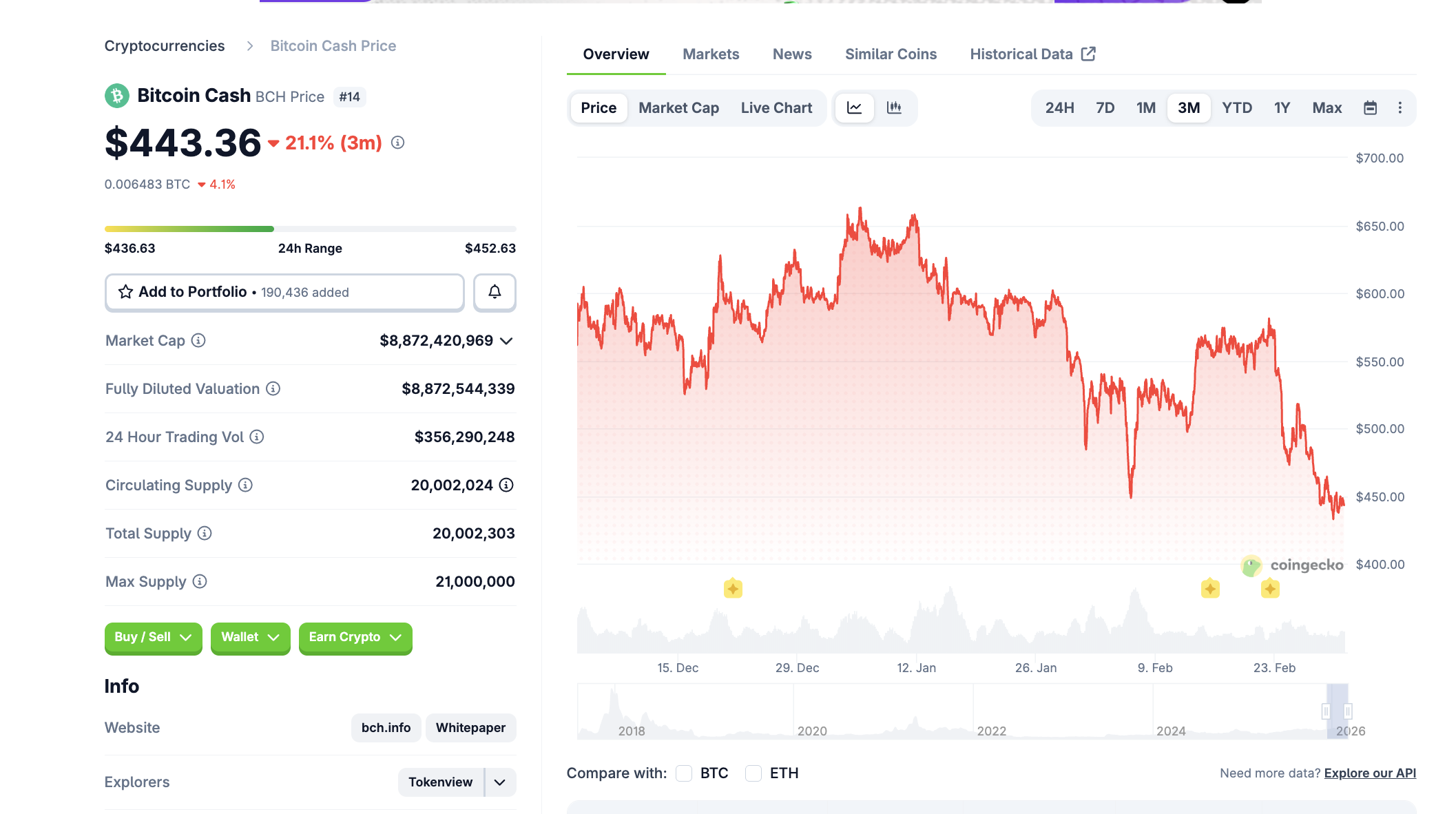The width and height of the screenshot is (1456, 814).
Task: Expand the Market Cap value chevron
Action: tap(507, 340)
